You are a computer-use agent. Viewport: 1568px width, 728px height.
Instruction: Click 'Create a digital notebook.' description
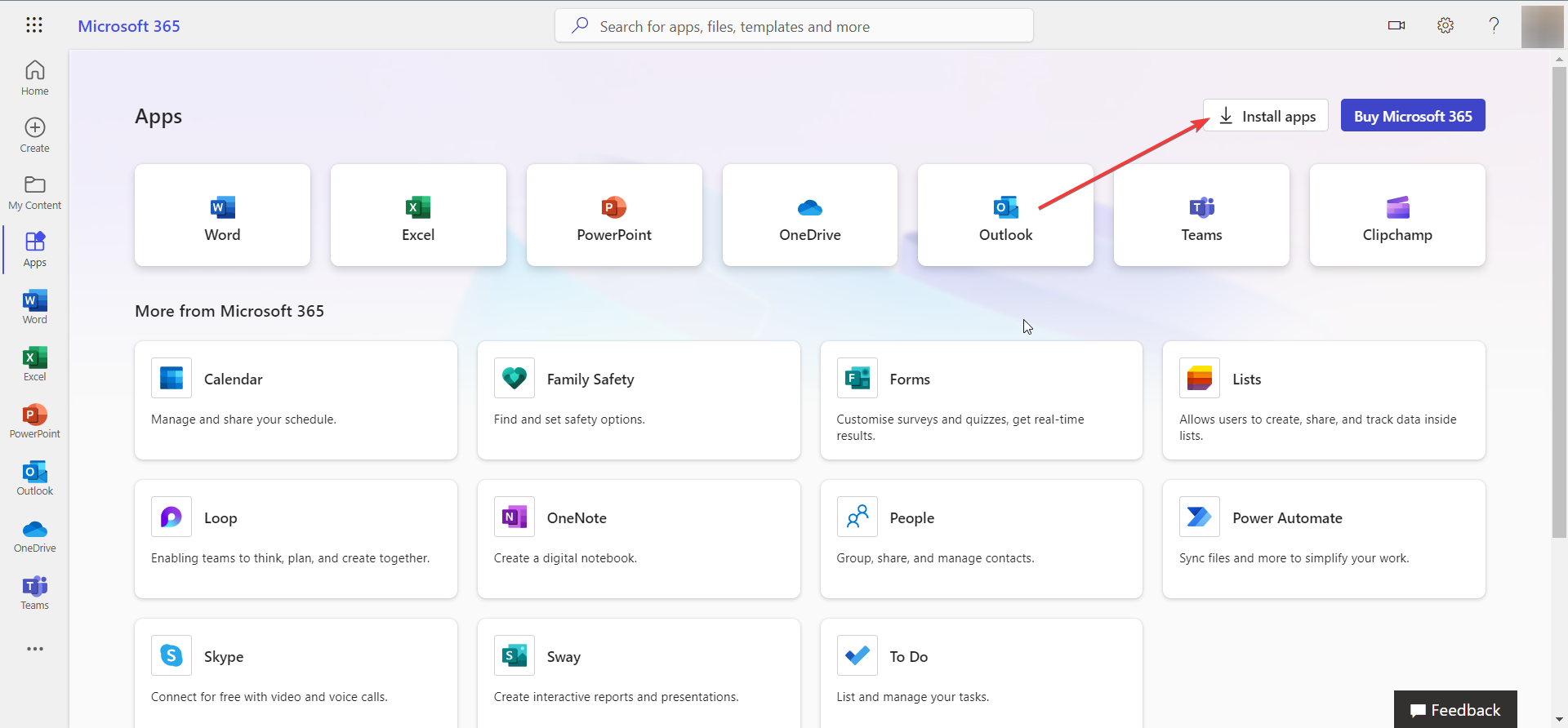[565, 558]
